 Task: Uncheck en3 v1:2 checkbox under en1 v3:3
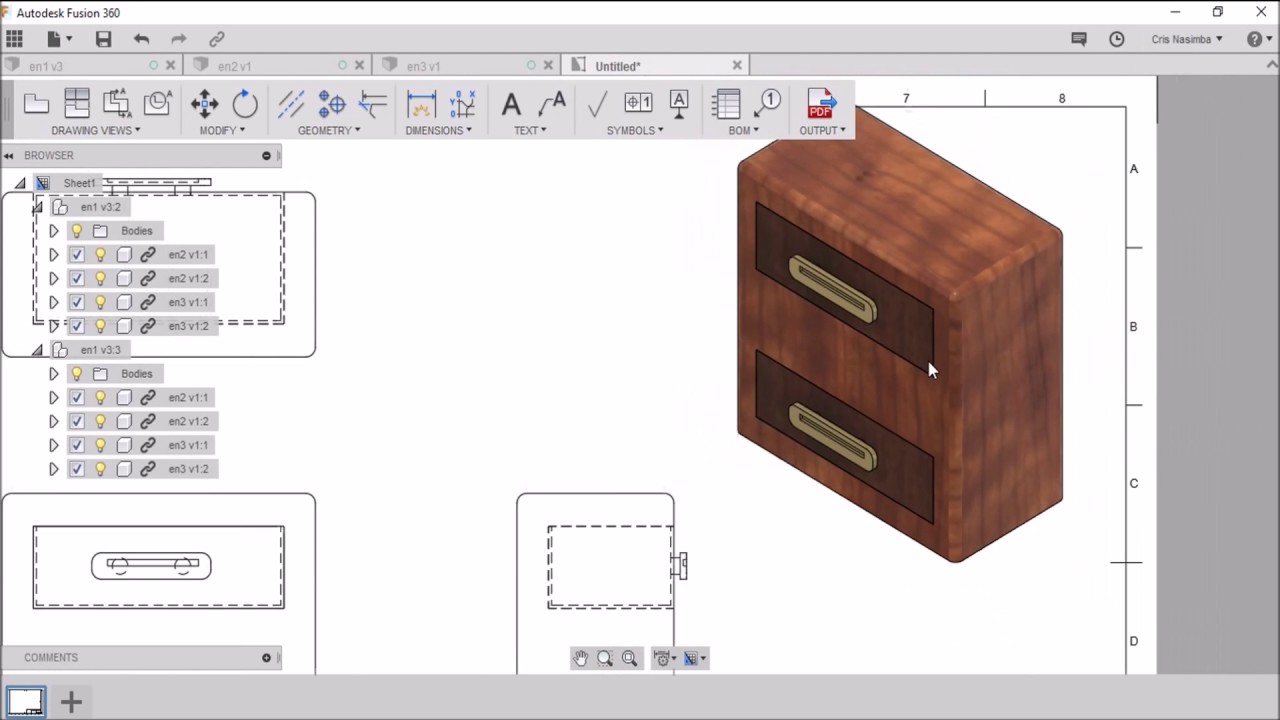(x=77, y=469)
